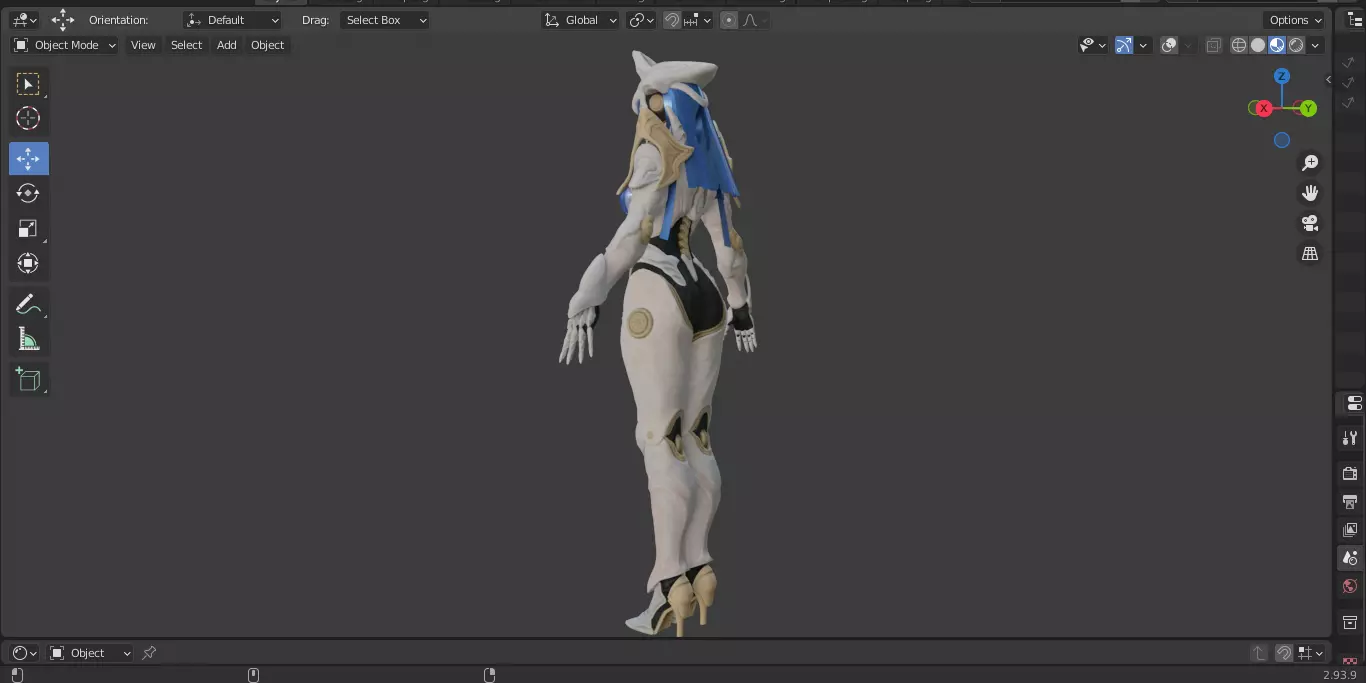Screen dimensions: 1366x683
Task: Open the visibility and selectability dropdown
Action: (x=1093, y=45)
